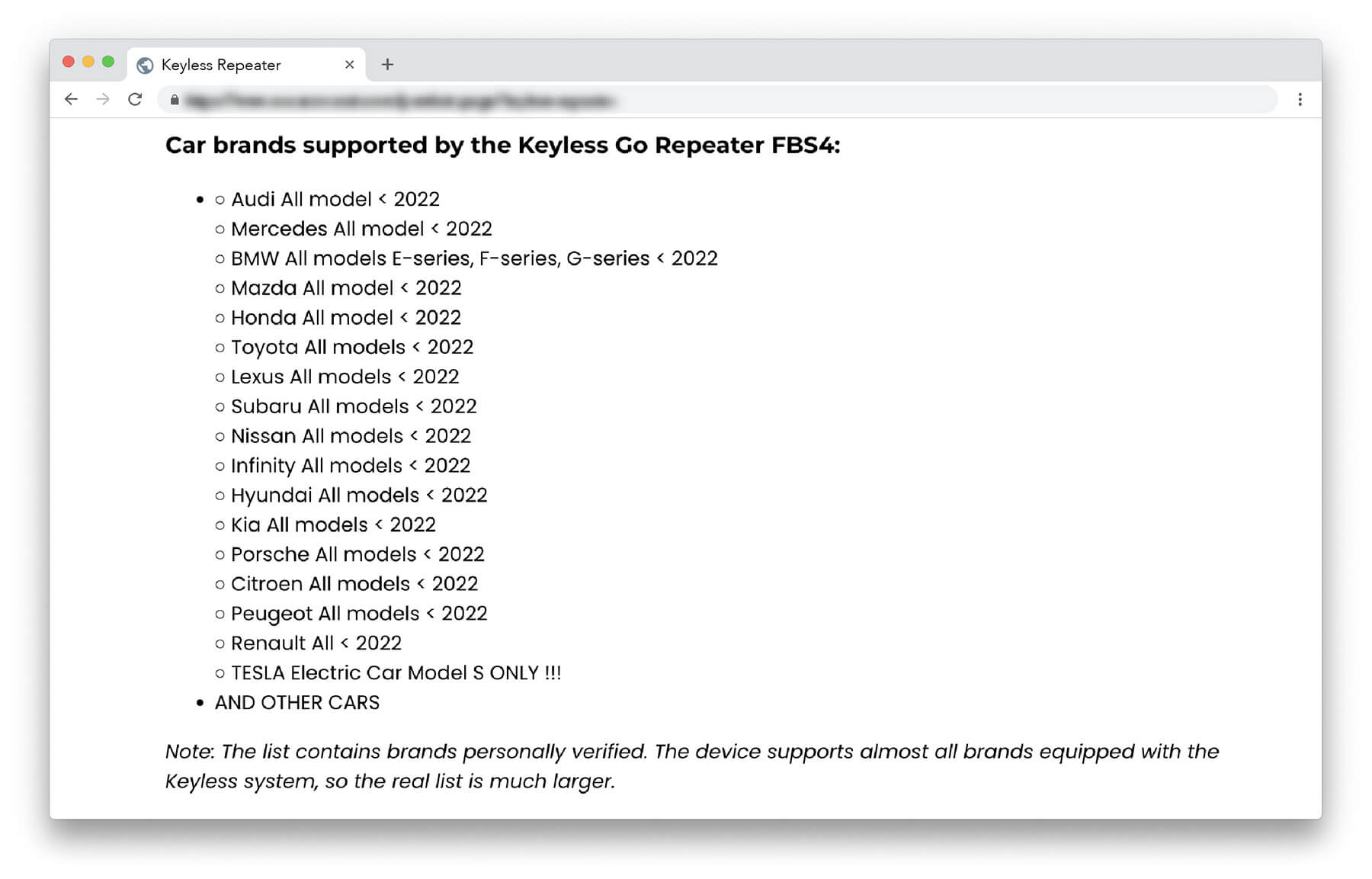This screenshot has height=879, width=1372.
Task: Close the Keyless Repeater tab
Action: coord(349,65)
